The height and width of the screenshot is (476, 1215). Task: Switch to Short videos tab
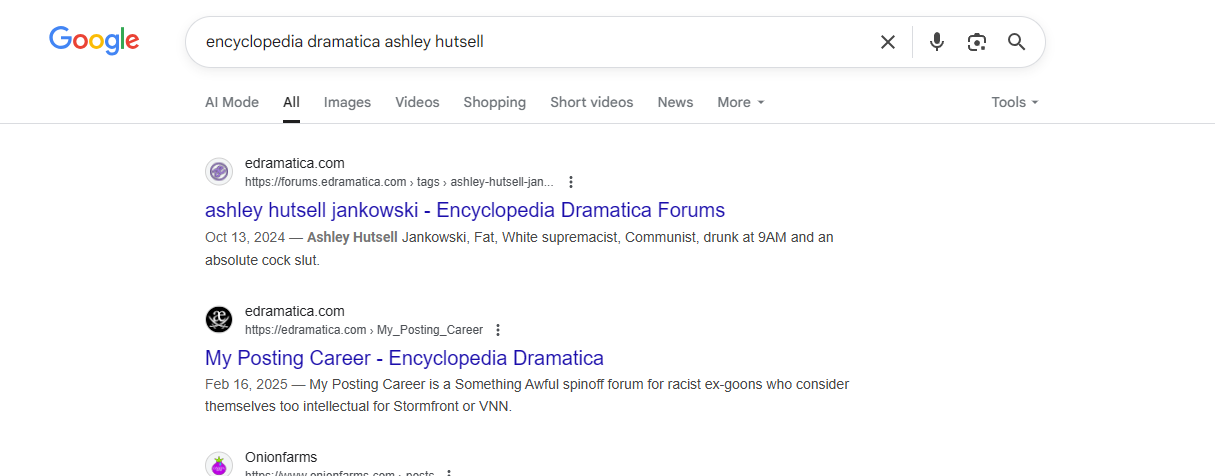coord(592,102)
